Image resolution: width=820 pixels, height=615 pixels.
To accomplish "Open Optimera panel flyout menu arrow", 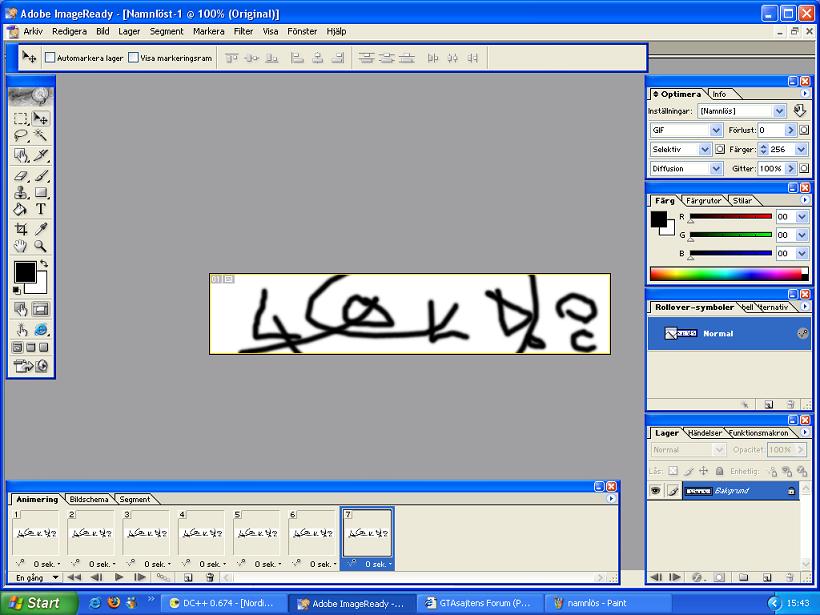I will 804,94.
